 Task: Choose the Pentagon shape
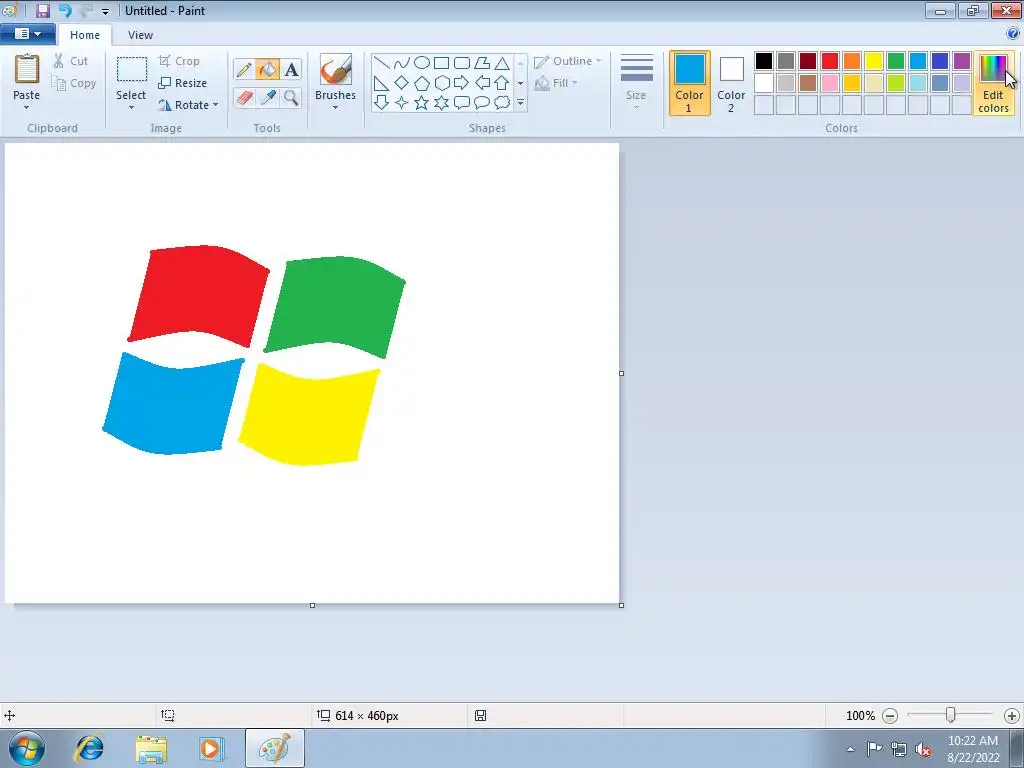point(422,83)
